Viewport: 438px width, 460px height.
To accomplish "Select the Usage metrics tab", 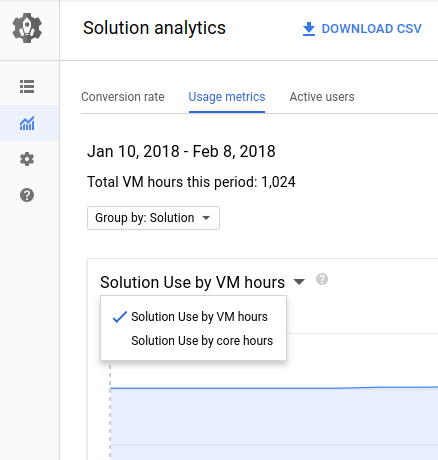I will [x=227, y=97].
